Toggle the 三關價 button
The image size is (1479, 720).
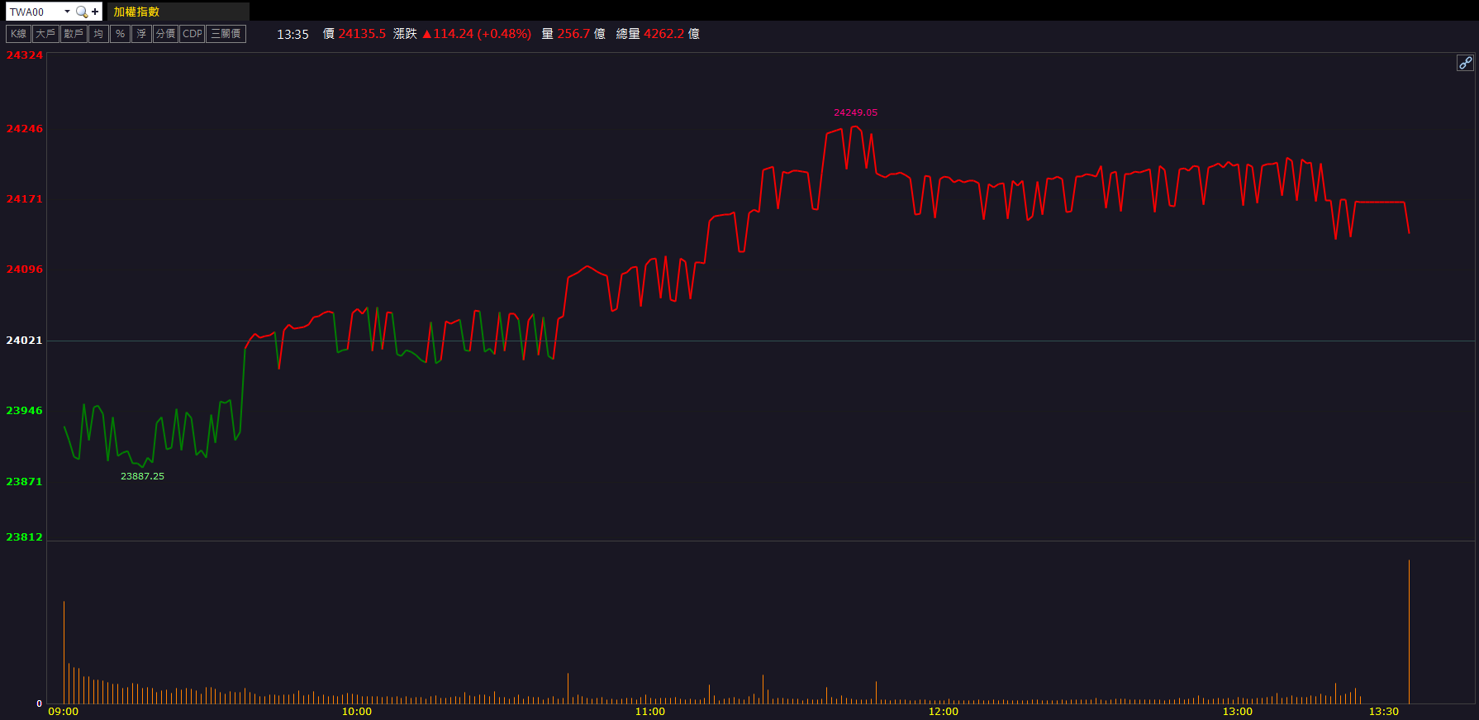point(226,34)
